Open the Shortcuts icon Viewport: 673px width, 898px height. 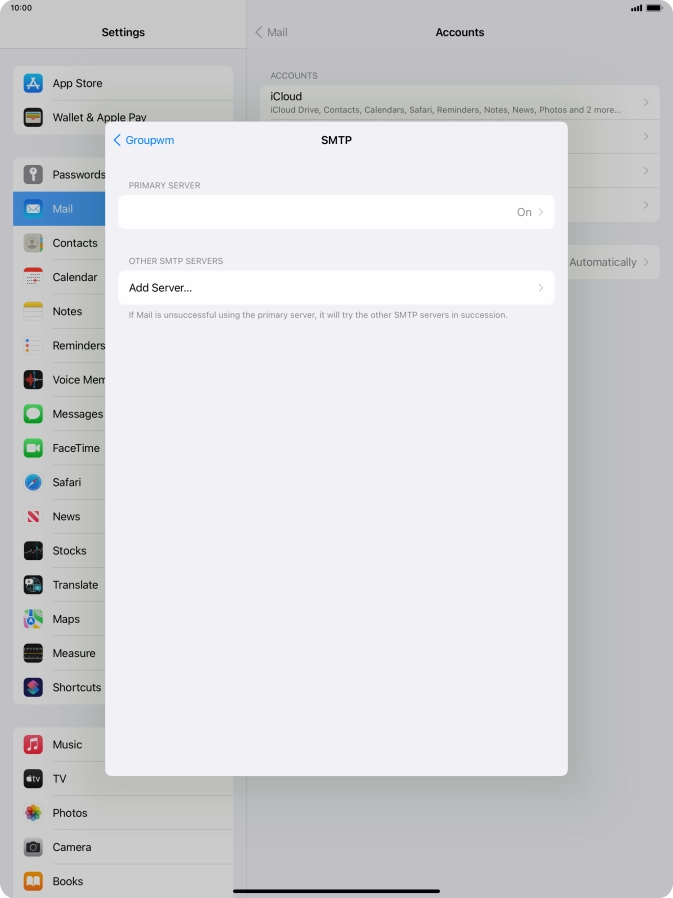33,688
